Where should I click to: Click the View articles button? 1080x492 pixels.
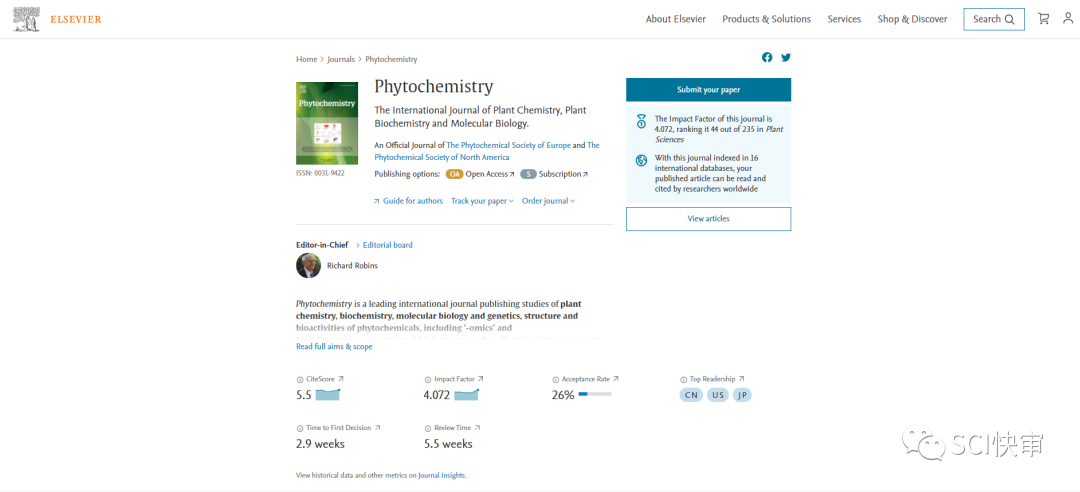click(708, 219)
